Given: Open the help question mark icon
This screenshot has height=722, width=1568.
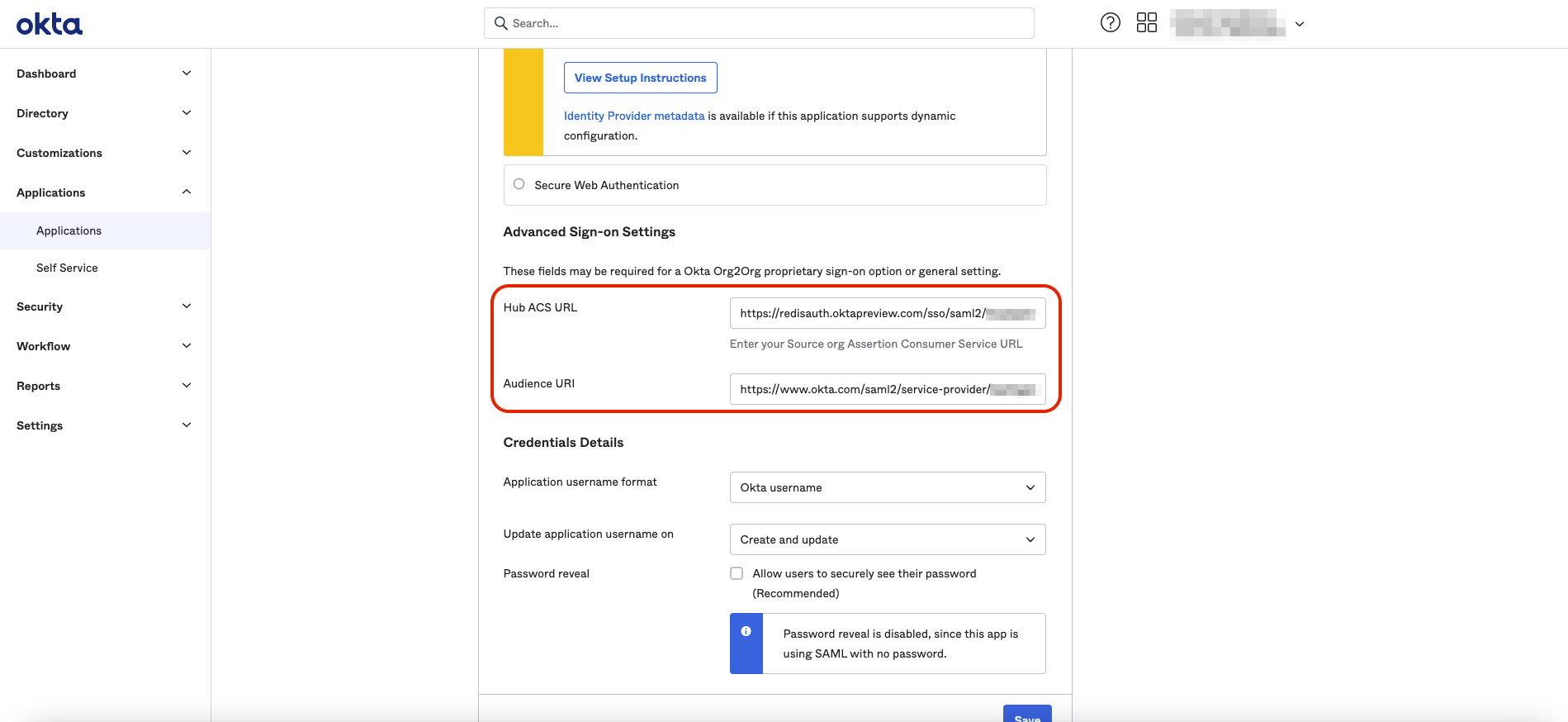Looking at the screenshot, I should [x=1111, y=23].
